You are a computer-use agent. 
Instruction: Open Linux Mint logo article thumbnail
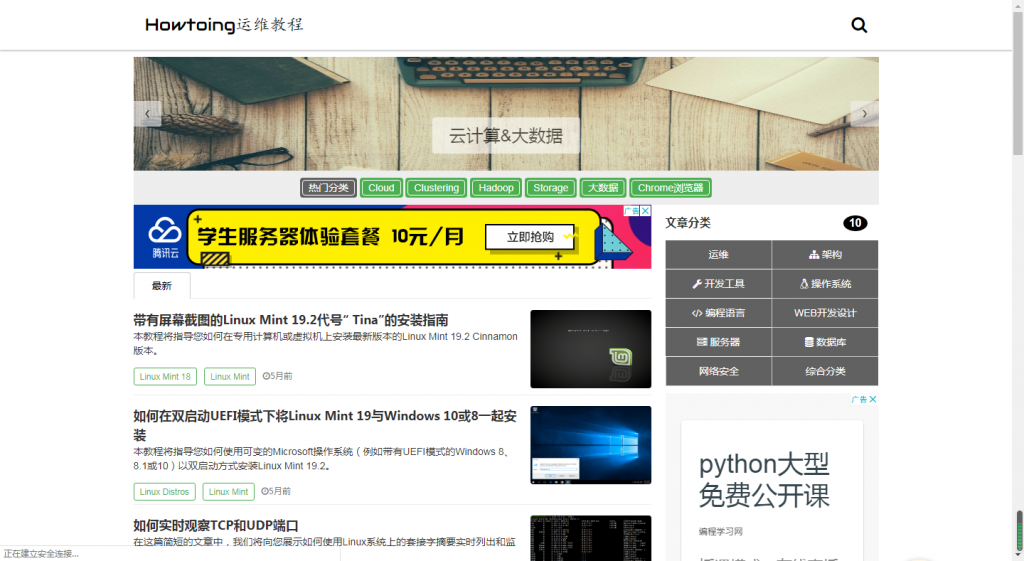590,349
